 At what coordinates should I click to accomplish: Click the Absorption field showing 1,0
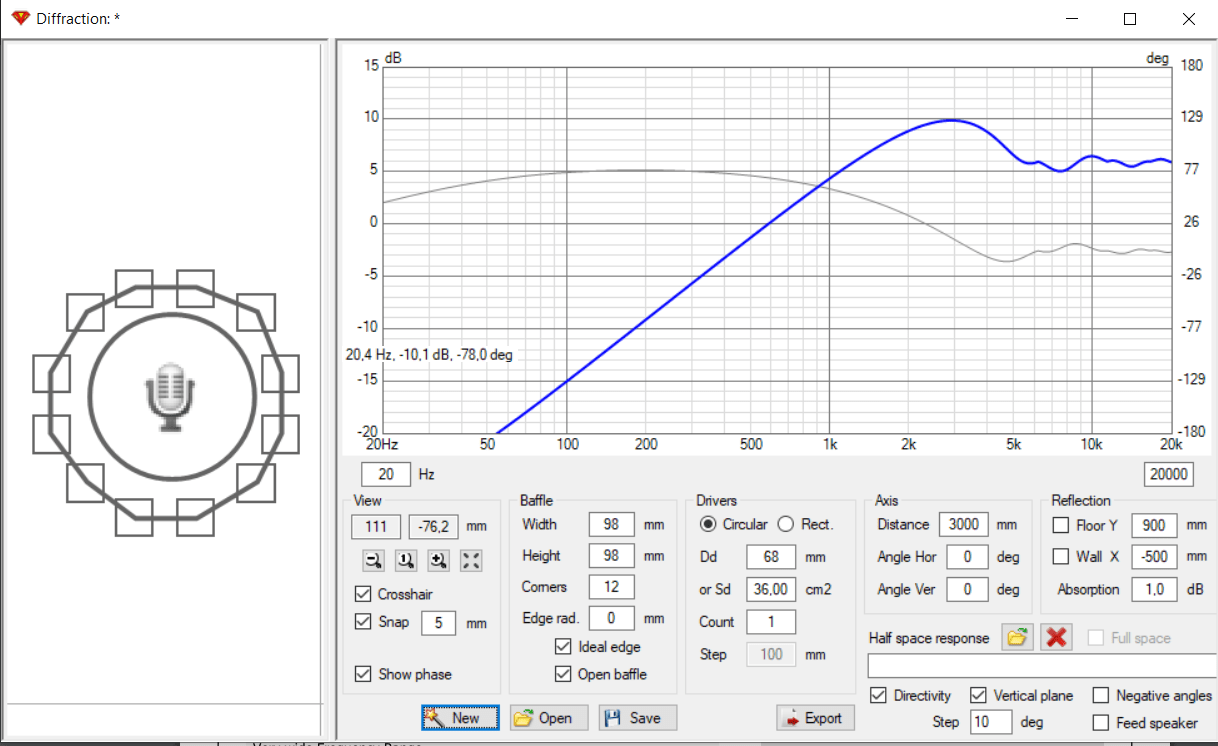[x=1155, y=590]
